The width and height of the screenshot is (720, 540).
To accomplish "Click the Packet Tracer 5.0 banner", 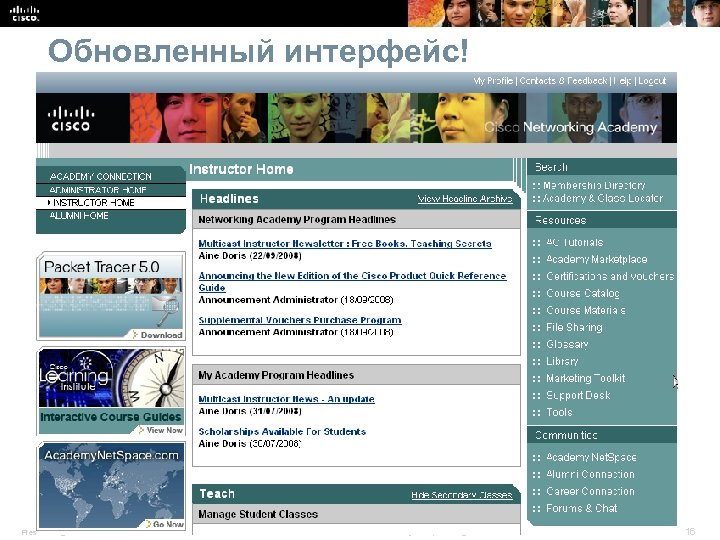I will [x=111, y=296].
